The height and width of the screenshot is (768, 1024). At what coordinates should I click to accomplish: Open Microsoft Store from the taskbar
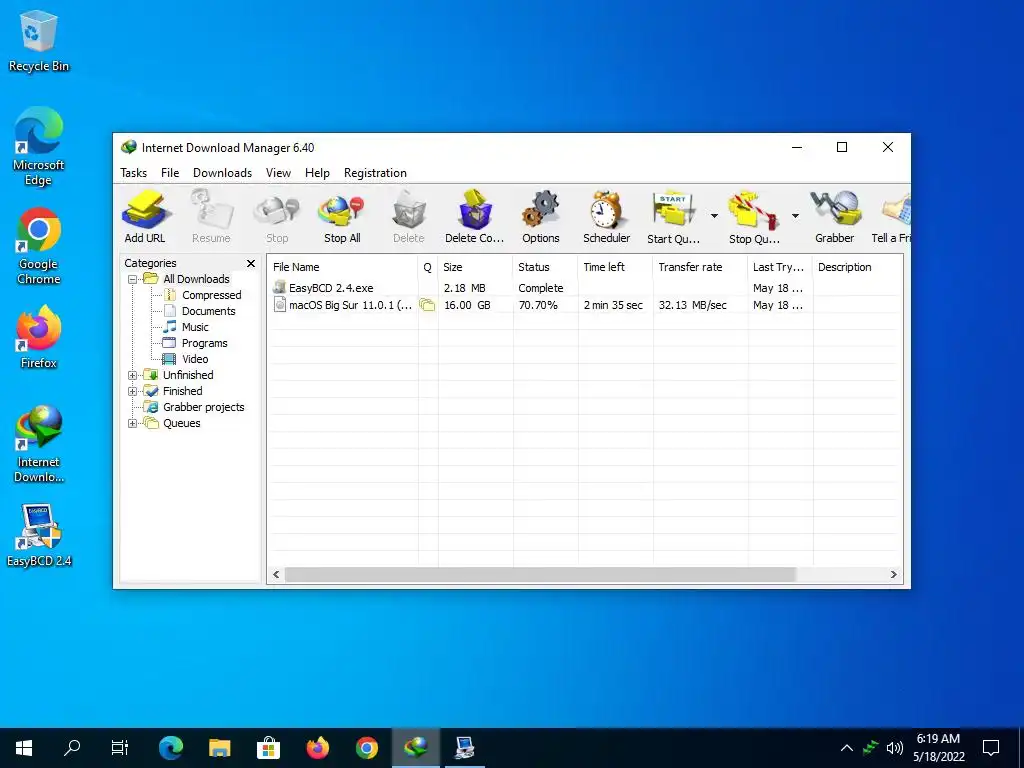click(x=268, y=748)
